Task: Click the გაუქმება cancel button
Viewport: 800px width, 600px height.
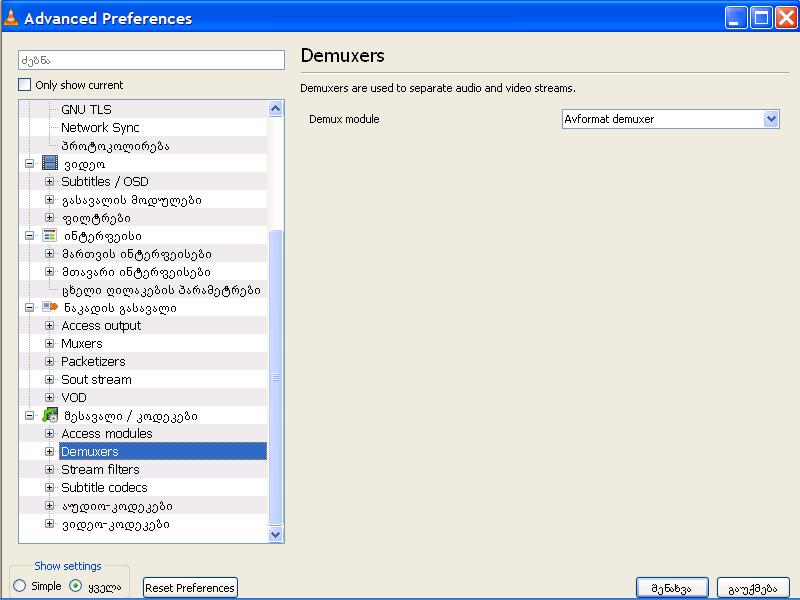Action: pyautogui.click(x=753, y=588)
